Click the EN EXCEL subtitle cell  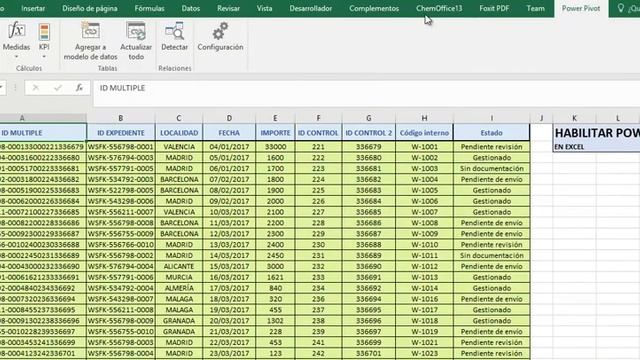pyautogui.click(x=597, y=147)
